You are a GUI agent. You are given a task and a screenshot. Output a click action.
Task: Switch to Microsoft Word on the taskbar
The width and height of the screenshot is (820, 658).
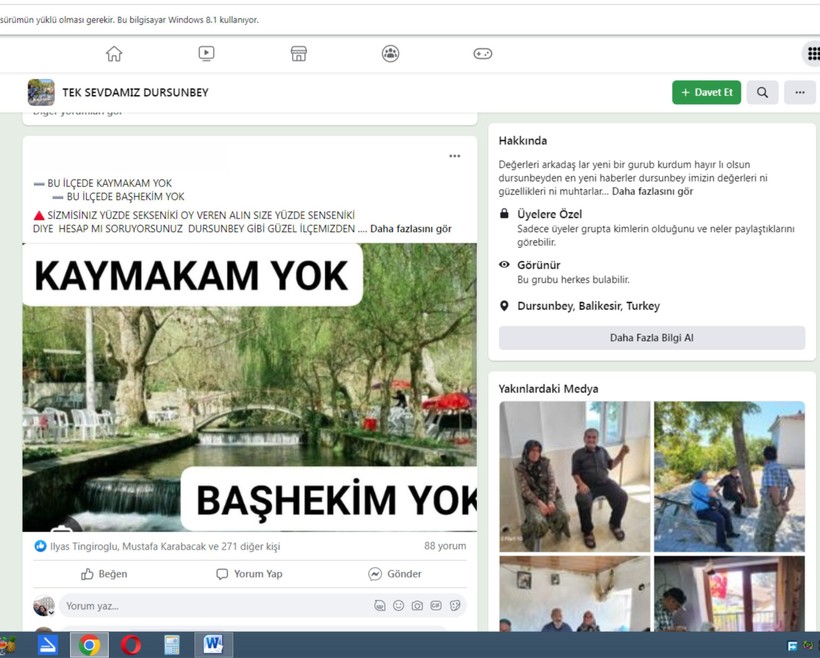pos(213,645)
